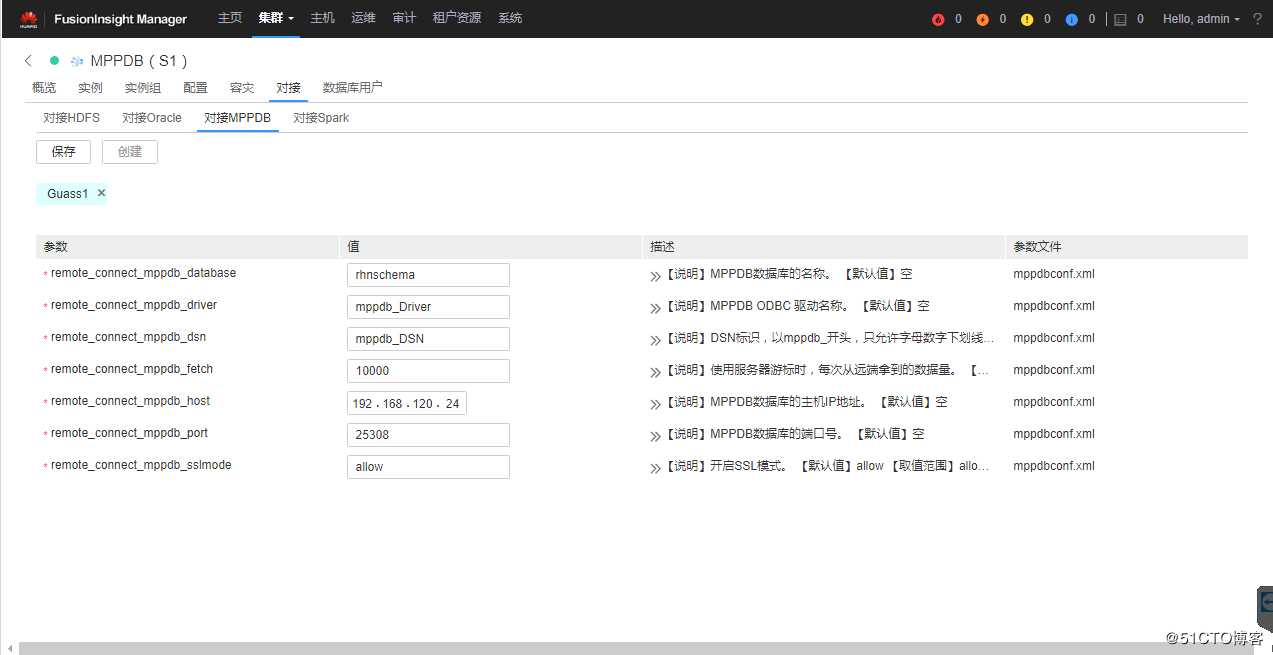Click the FusionInsight Manager title
Image resolution: width=1273 pixels, height=655 pixels.
120,19
